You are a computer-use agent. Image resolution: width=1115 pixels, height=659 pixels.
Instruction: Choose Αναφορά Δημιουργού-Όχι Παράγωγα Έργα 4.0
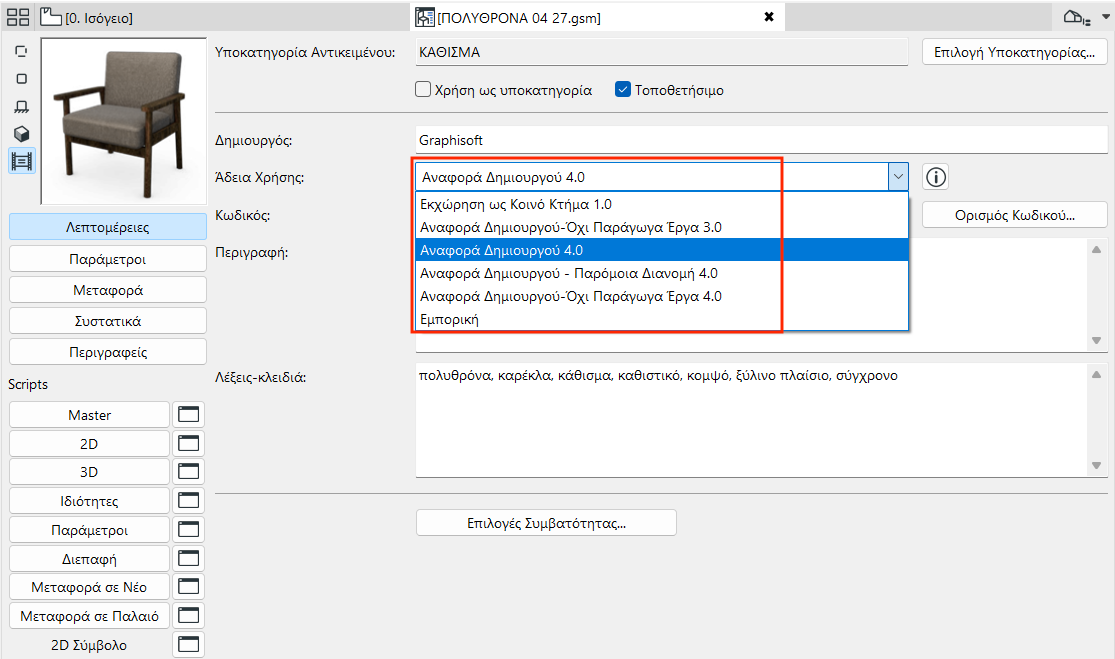coord(661,296)
